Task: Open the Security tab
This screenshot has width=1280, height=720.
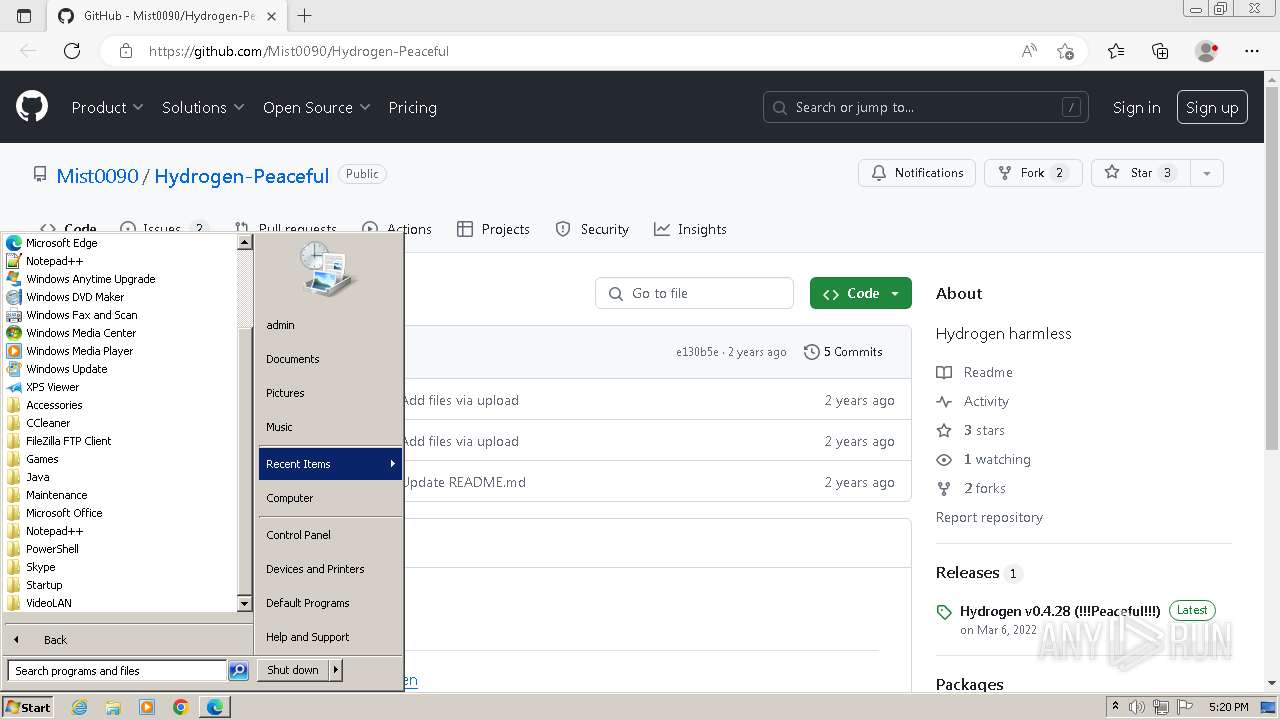Action: pyautogui.click(x=592, y=229)
